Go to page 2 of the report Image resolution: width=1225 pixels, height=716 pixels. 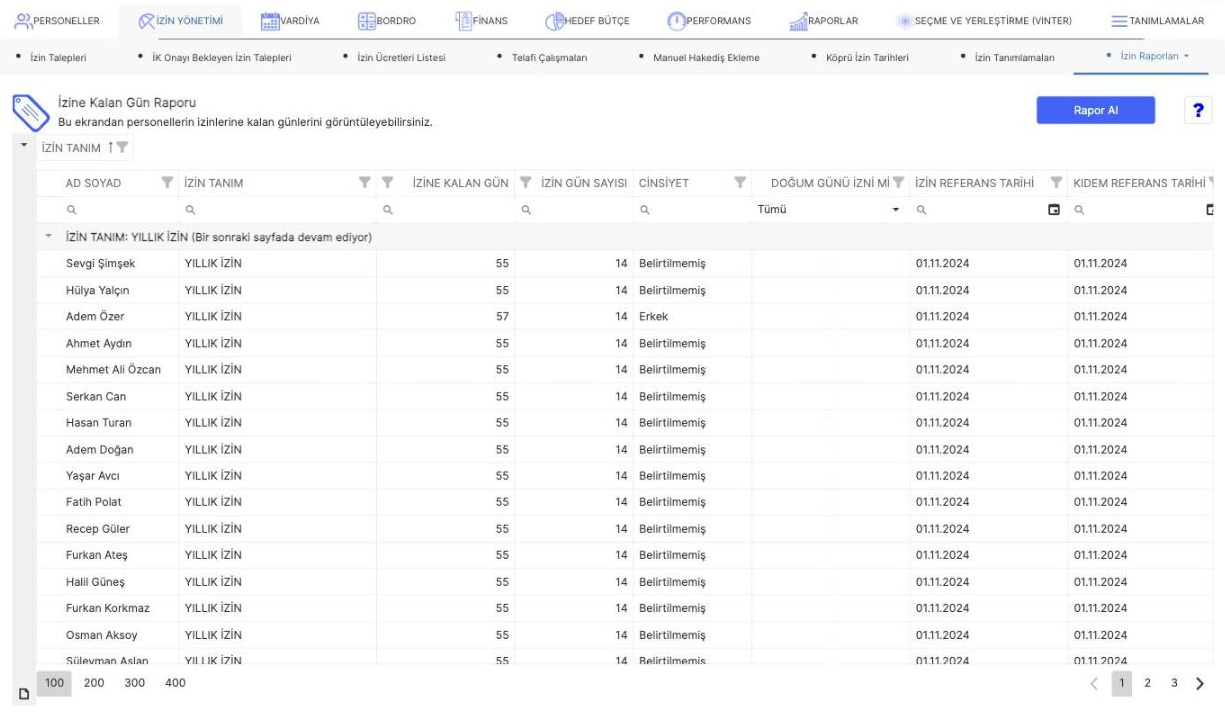(x=1148, y=683)
